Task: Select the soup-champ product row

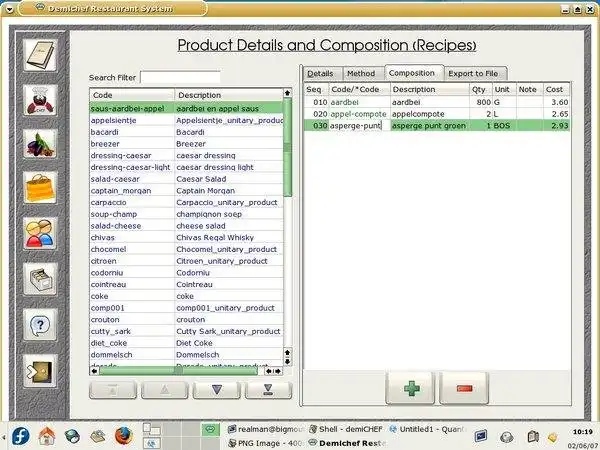Action: (x=187, y=214)
